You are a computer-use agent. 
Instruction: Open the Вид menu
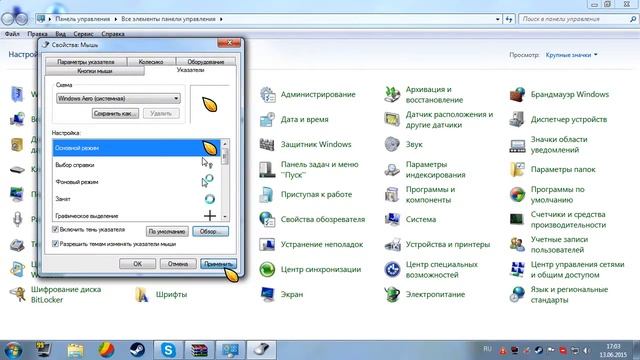[60, 34]
